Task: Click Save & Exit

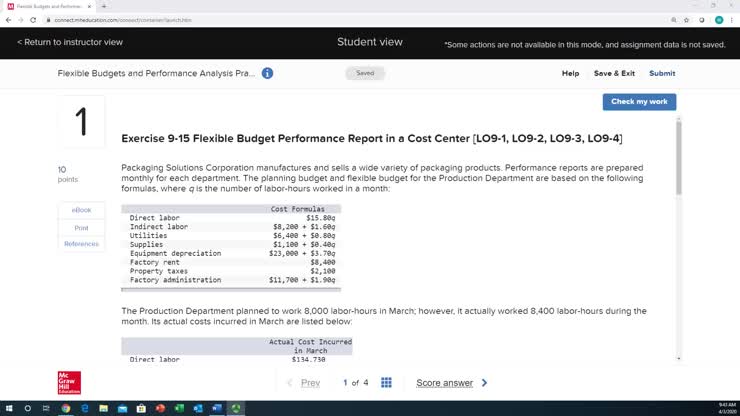Action: click(614, 73)
